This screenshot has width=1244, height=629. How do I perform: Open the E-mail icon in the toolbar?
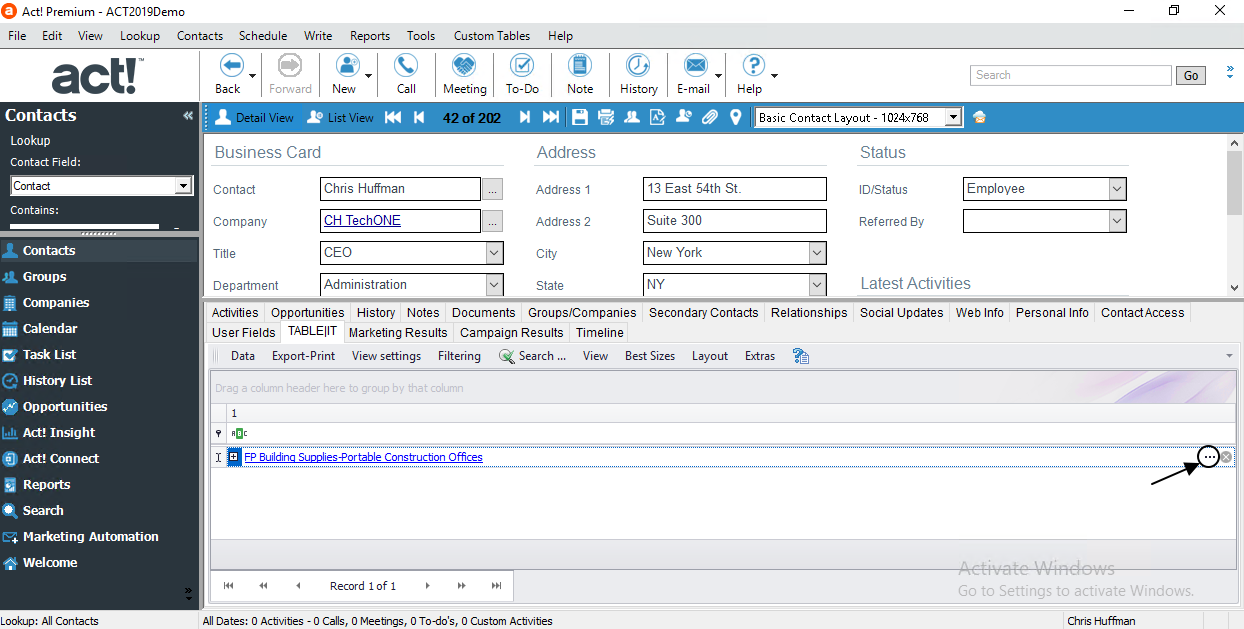[695, 73]
